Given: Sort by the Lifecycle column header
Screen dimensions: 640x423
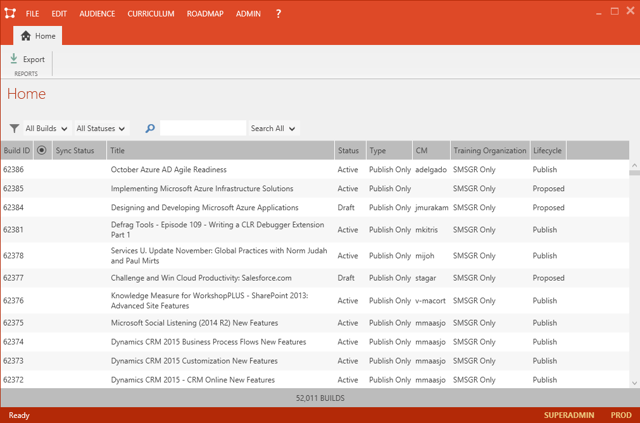Looking at the screenshot, I should [547, 150].
